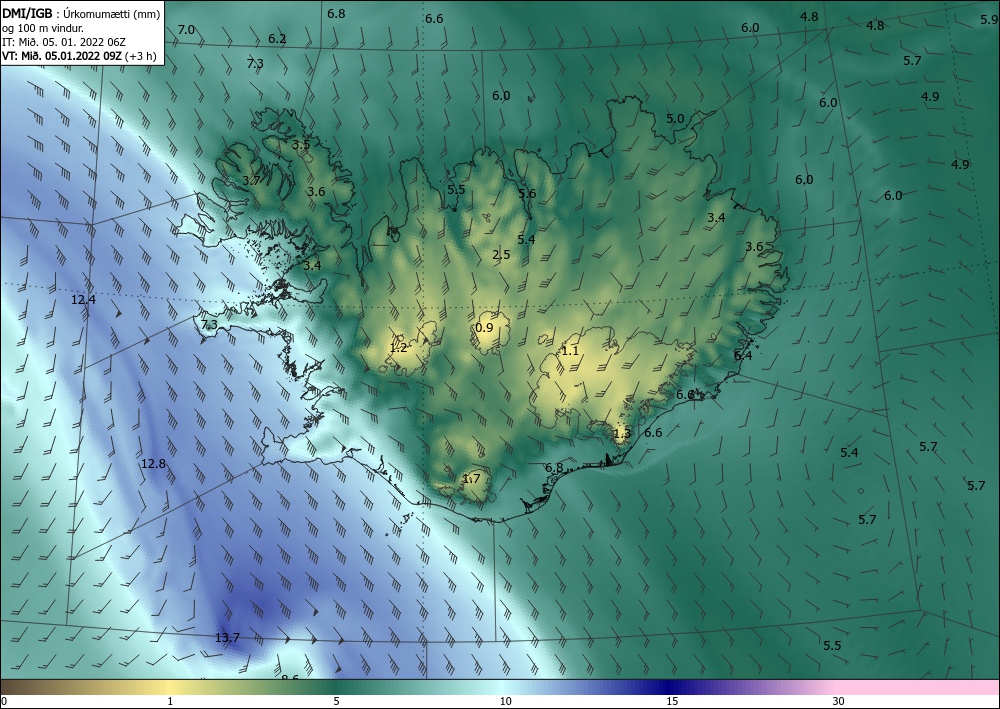Select the 6.2 value label

[x=277, y=38]
